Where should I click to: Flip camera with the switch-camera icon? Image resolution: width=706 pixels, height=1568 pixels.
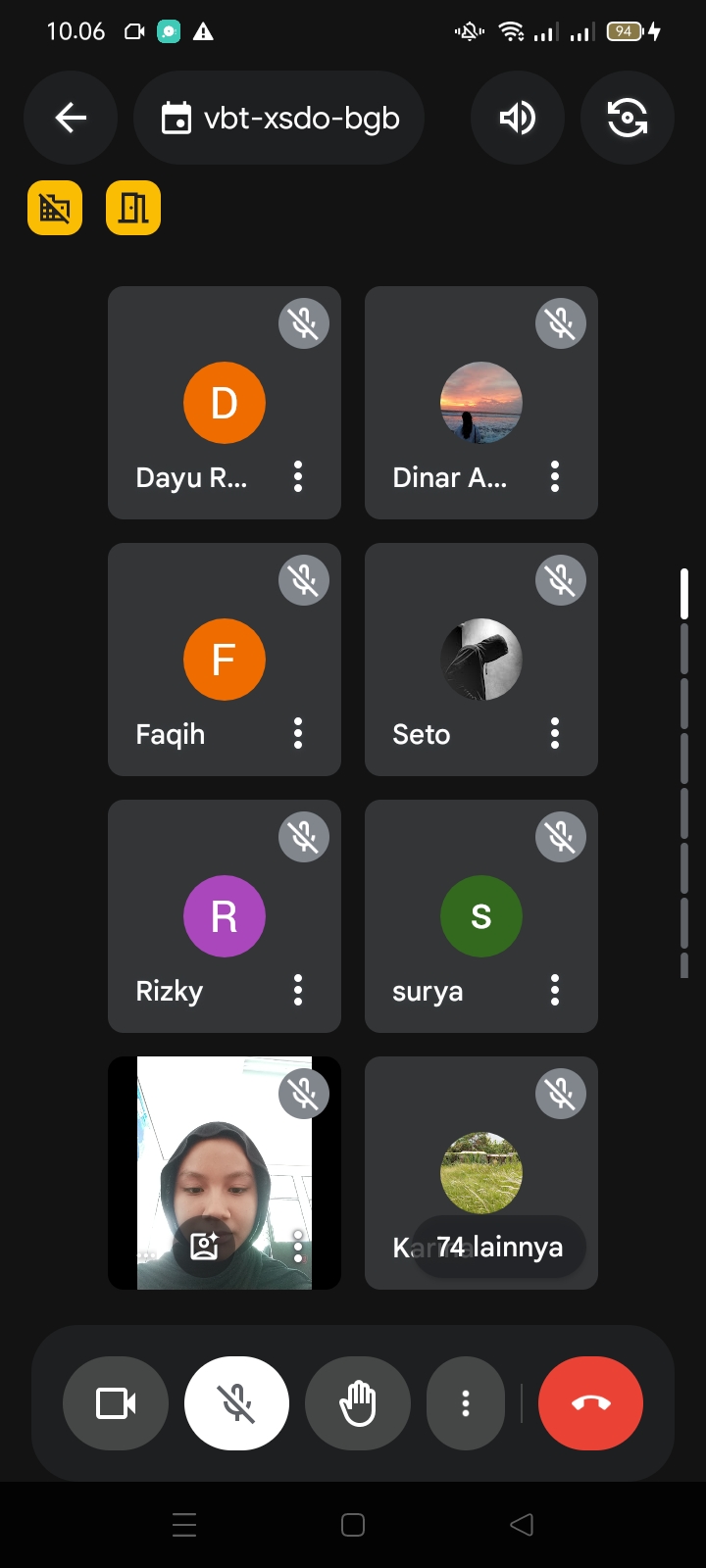coord(628,118)
